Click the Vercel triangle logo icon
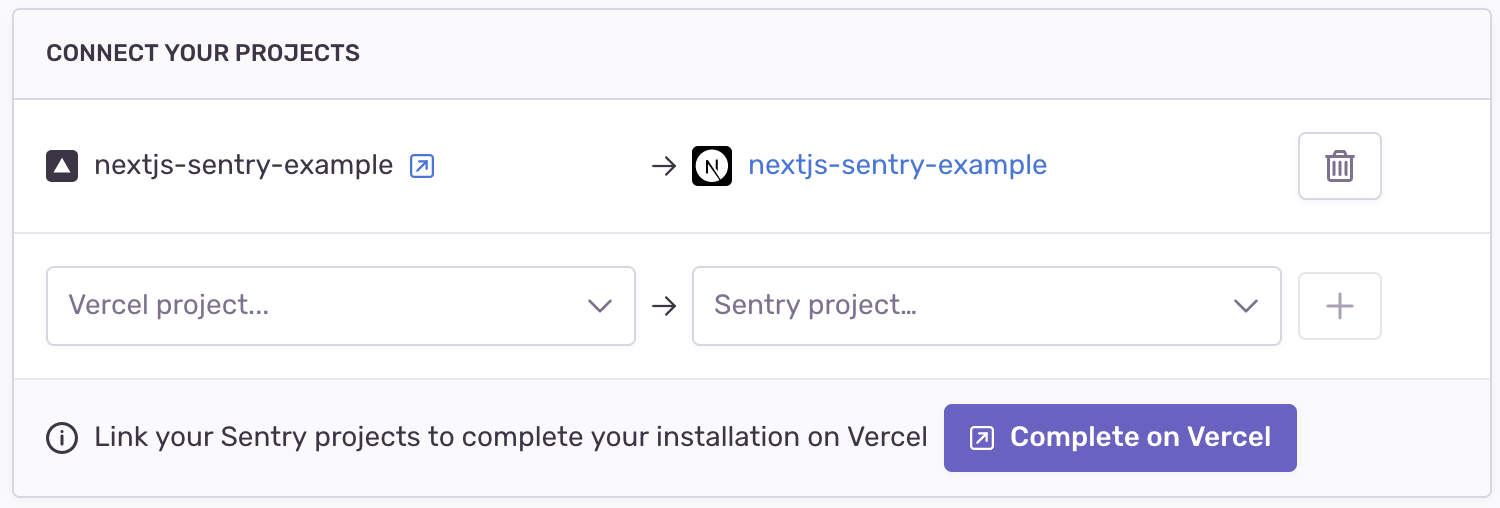 point(62,166)
